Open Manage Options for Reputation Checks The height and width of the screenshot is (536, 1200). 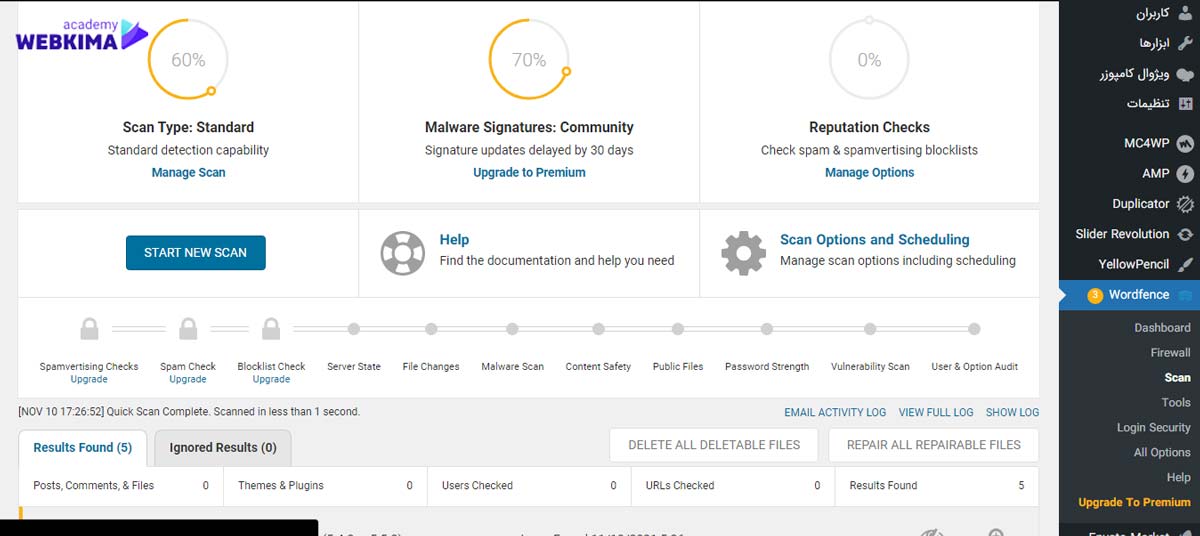pos(869,172)
